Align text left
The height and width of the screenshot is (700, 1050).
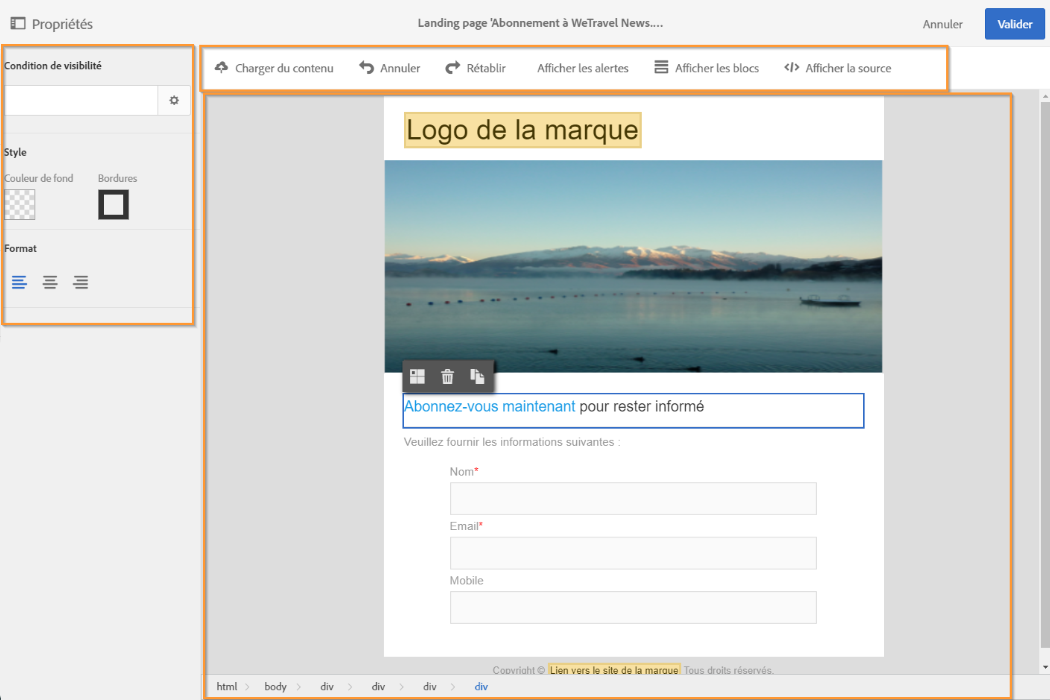click(x=19, y=282)
